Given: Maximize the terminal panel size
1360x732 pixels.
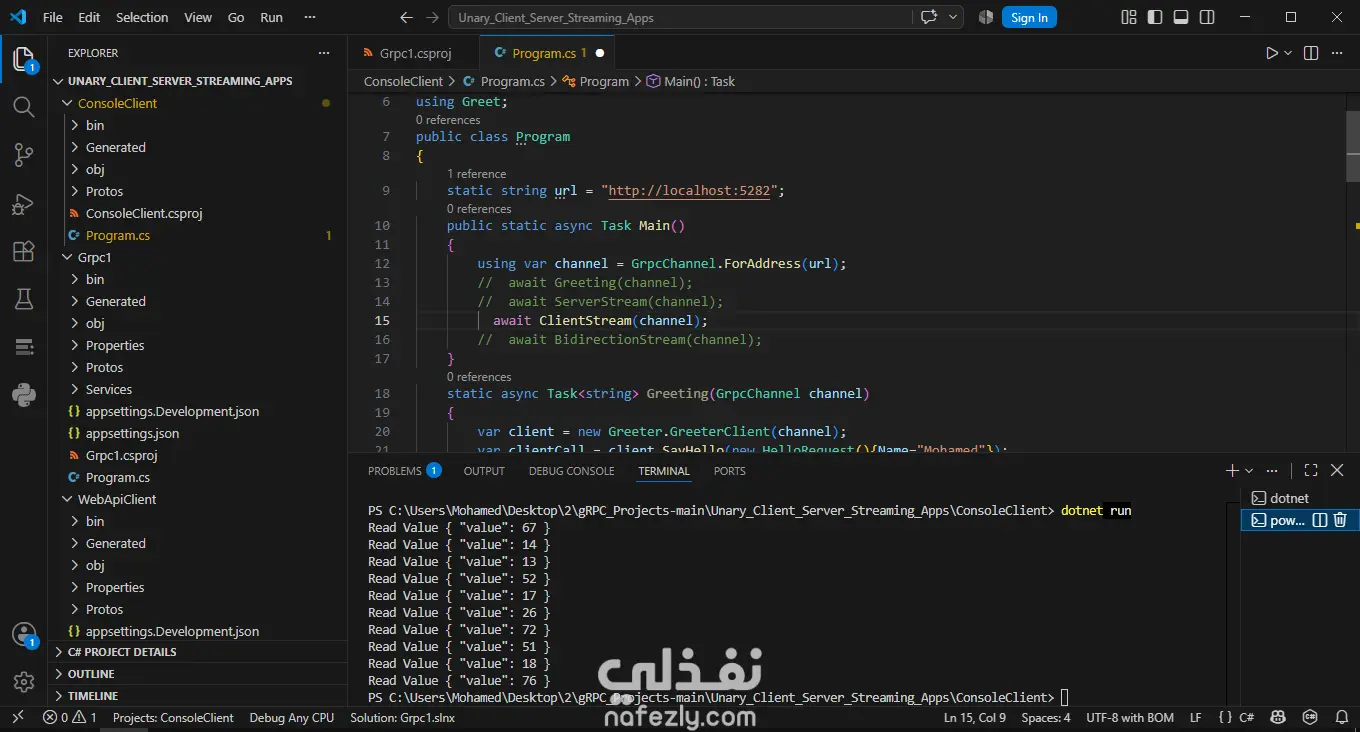Looking at the screenshot, I should click(x=1311, y=470).
